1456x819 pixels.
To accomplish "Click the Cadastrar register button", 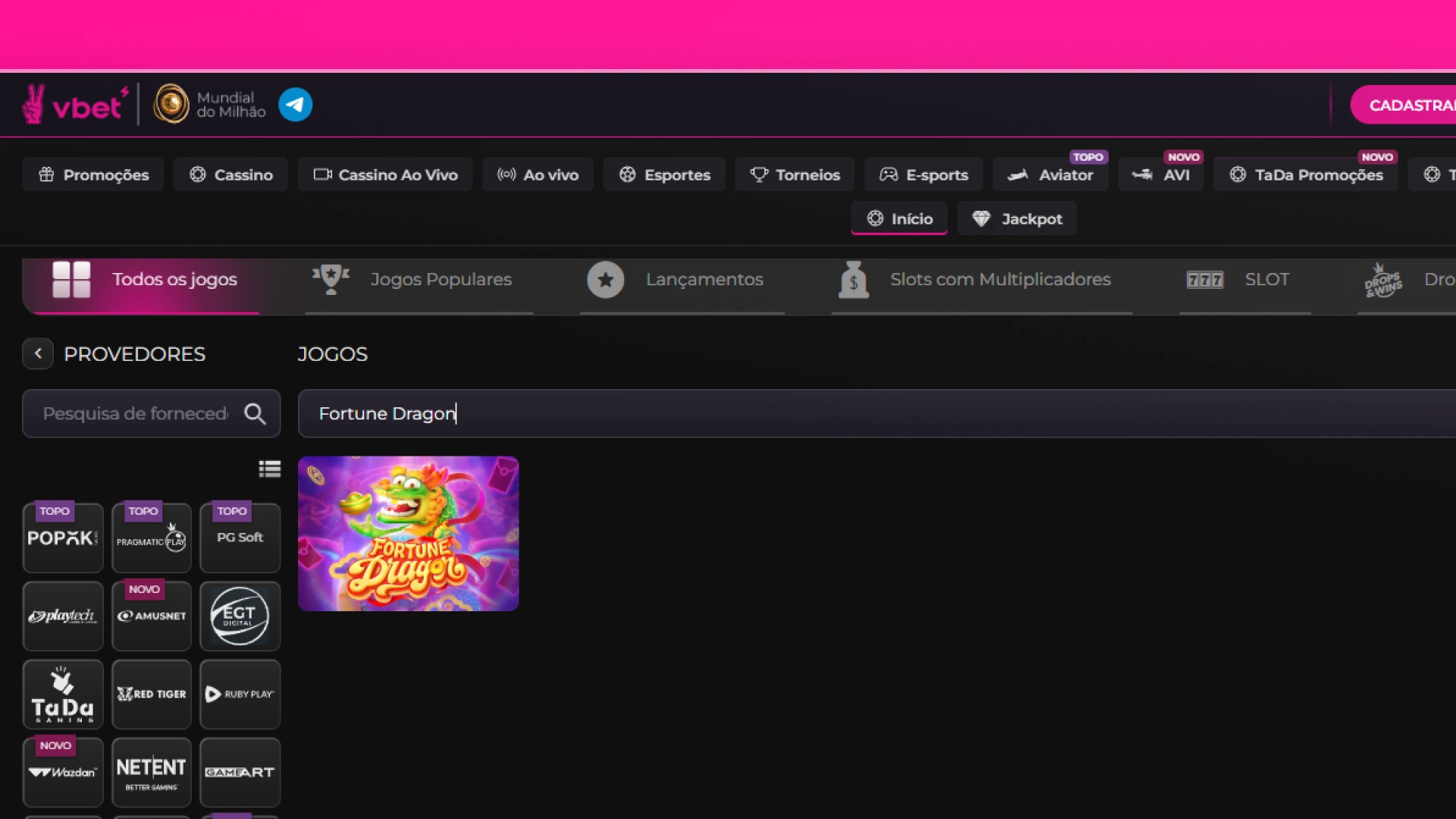I will pyautogui.click(x=1404, y=105).
